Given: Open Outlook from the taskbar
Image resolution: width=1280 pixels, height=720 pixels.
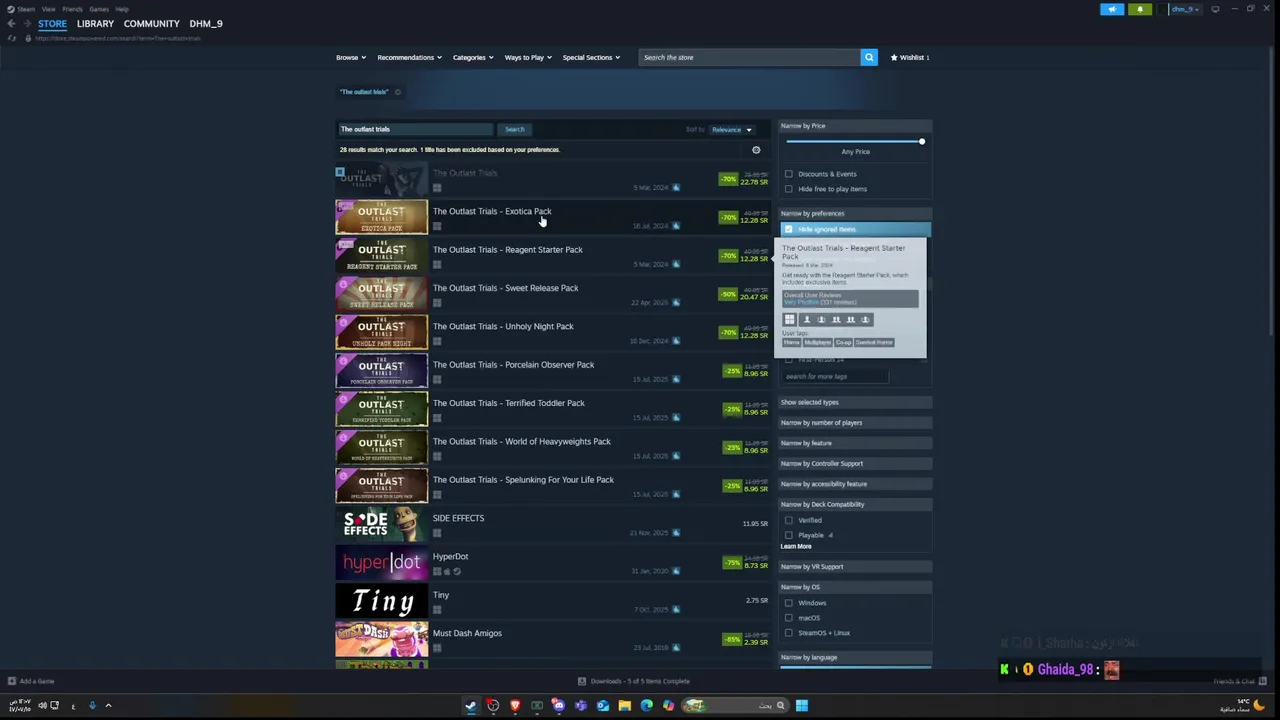Looking at the screenshot, I should pos(603,705).
